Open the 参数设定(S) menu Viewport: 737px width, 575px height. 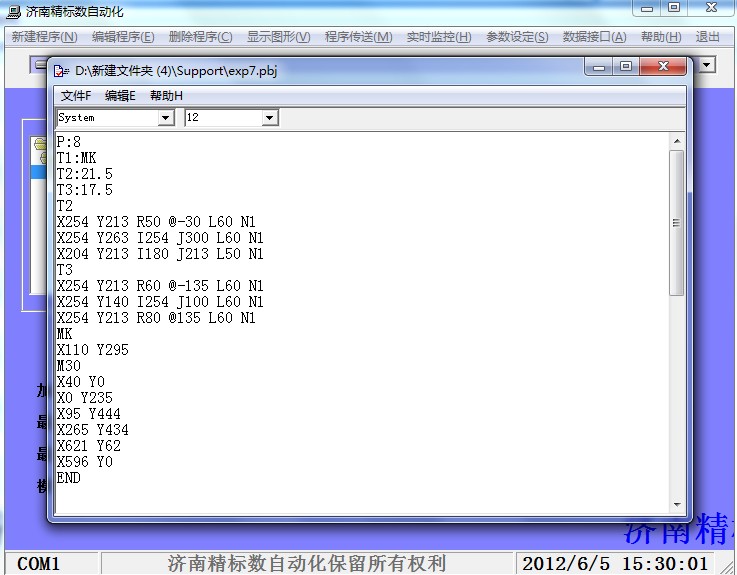click(517, 37)
